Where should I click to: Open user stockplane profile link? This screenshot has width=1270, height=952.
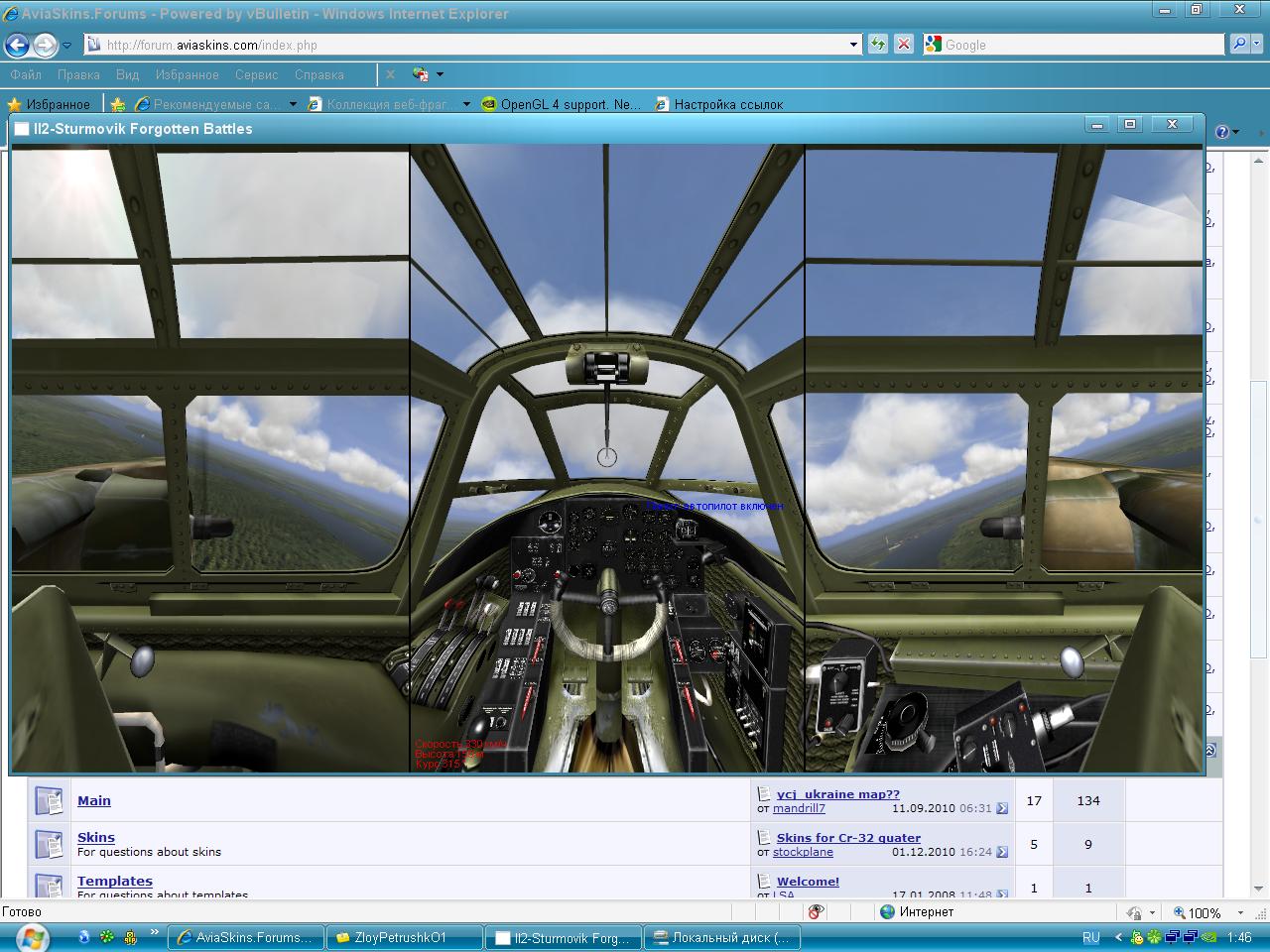tap(803, 852)
